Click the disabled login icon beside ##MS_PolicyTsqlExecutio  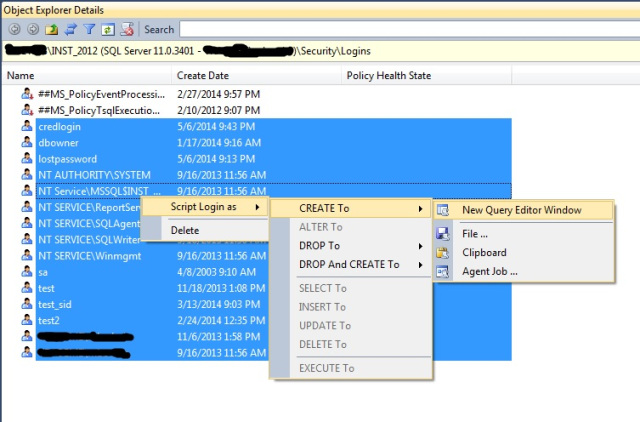click(x=27, y=110)
